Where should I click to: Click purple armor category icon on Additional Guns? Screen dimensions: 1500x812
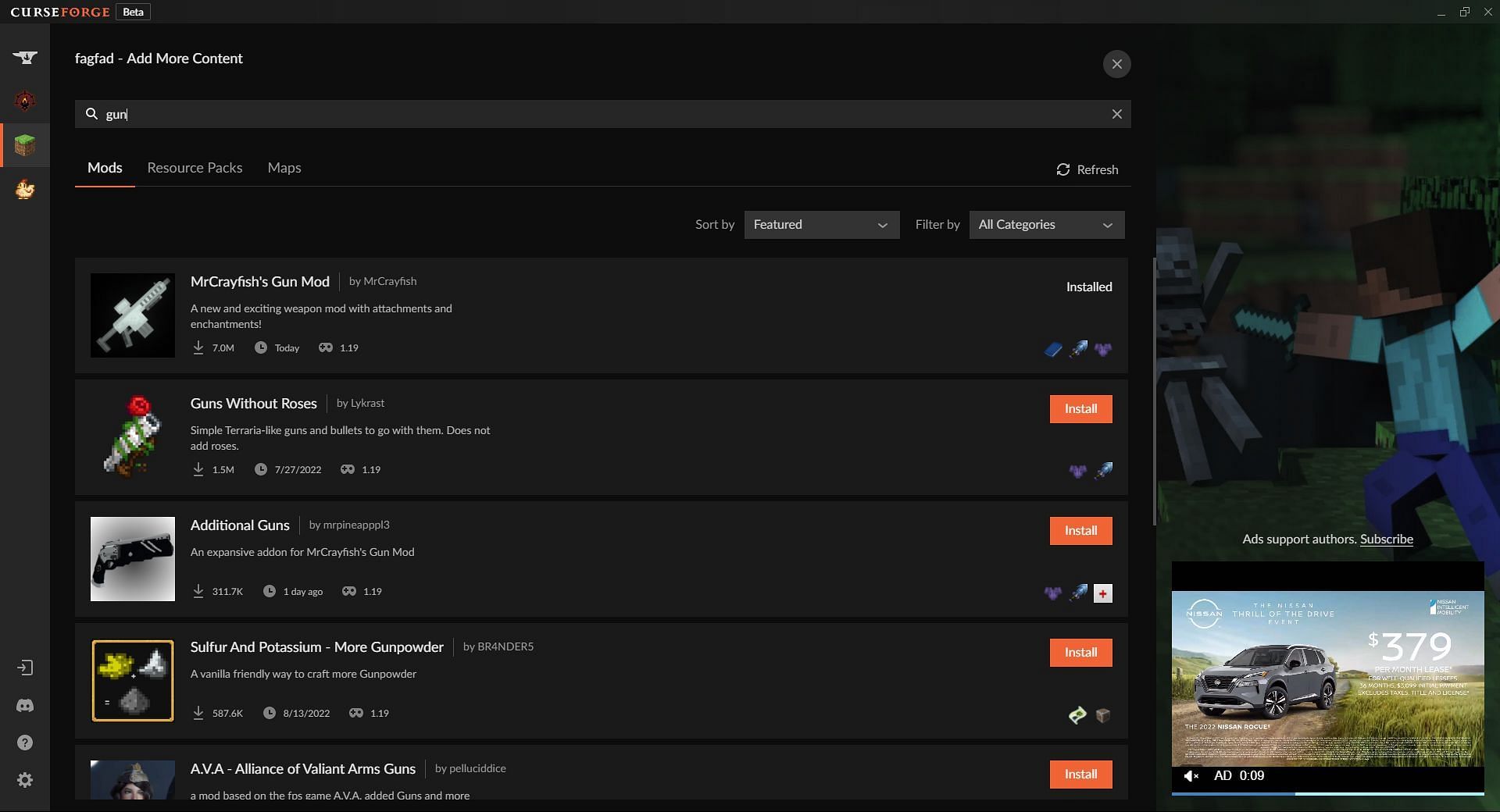[1053, 593]
